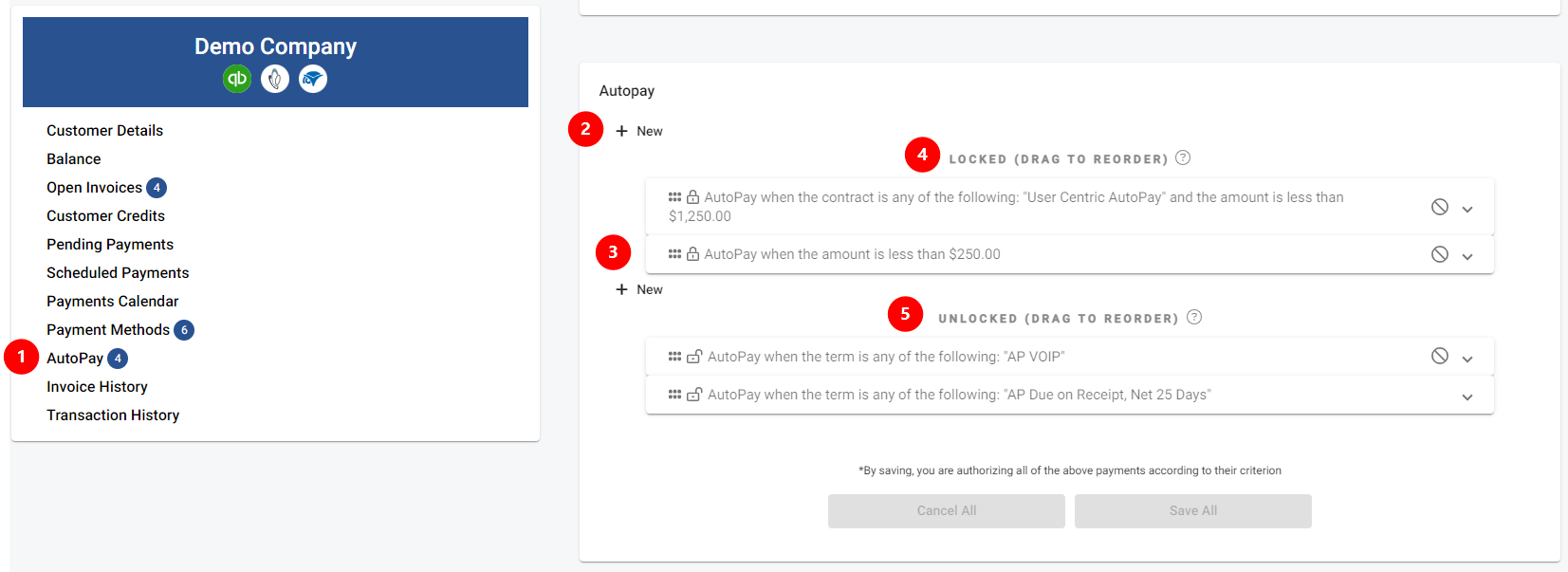Open the Payment Methods menu item
1568x572 pixels.
[108, 330]
